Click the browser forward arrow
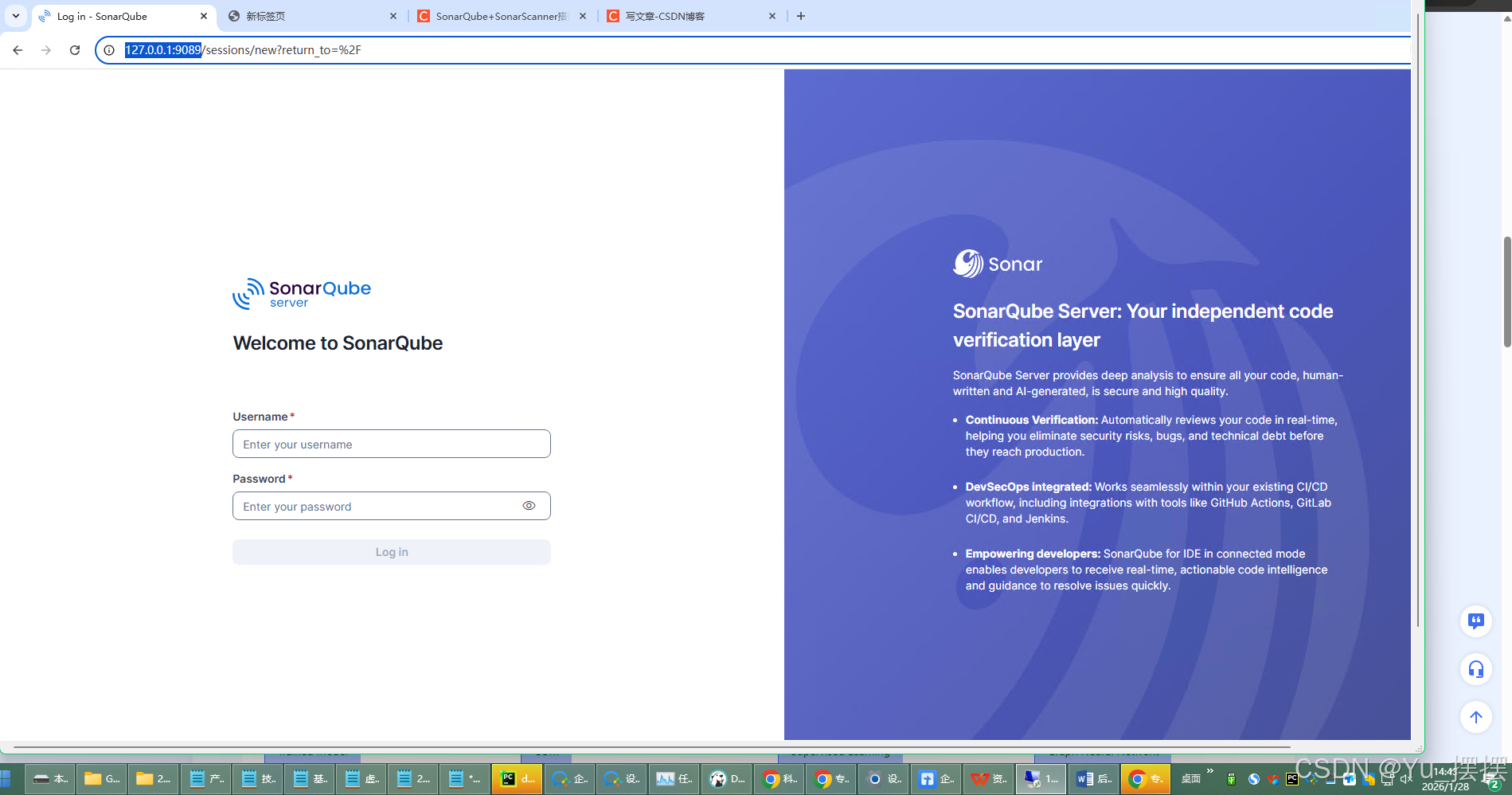1512x795 pixels. [46, 49]
